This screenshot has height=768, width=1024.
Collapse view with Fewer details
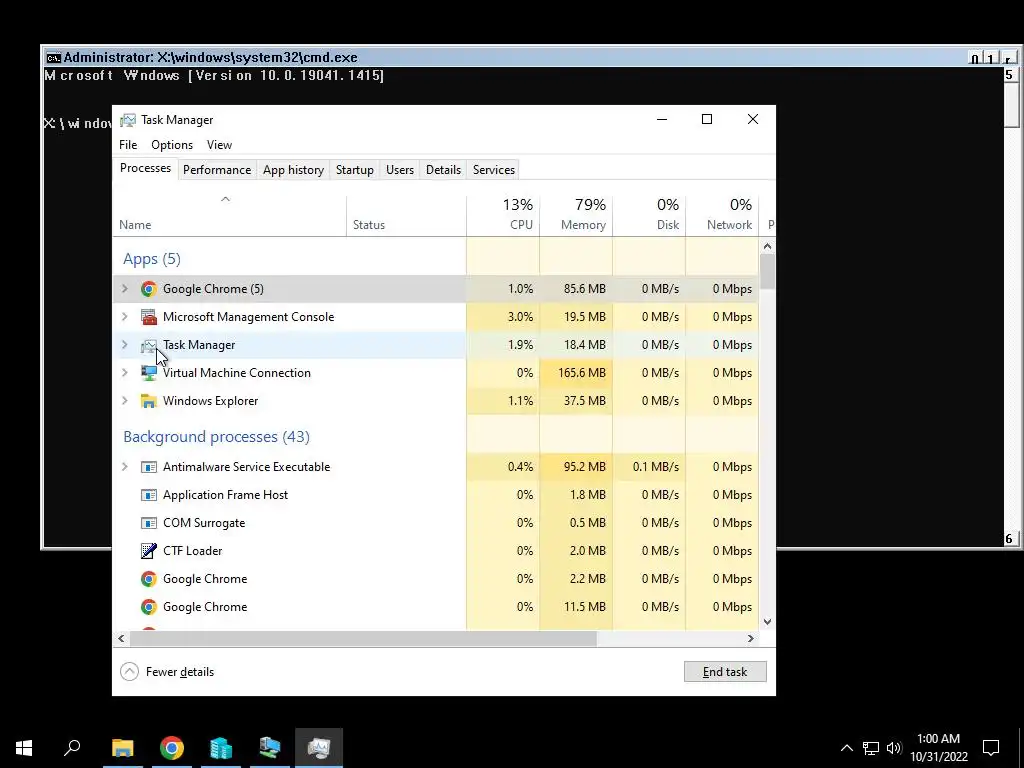(167, 672)
